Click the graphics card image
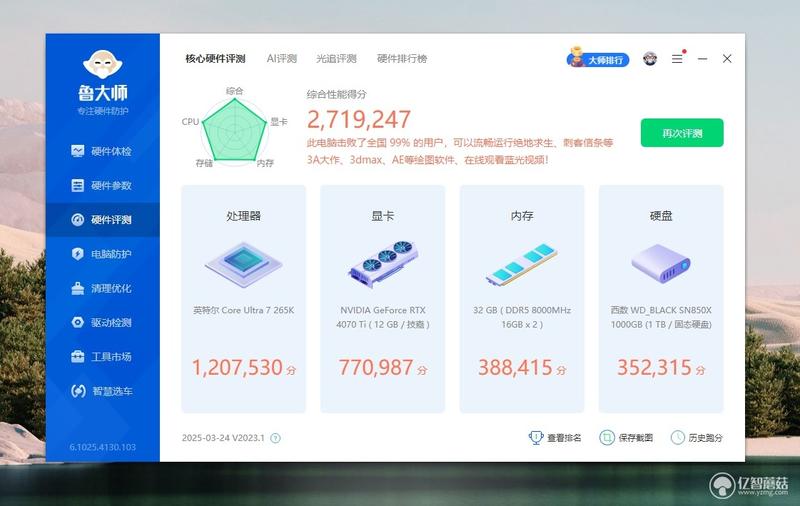 (x=383, y=264)
